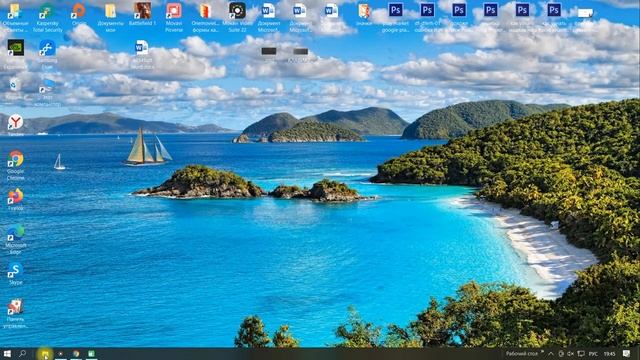Screen dimensions: 640x360
Task: Select the play market Photoshop file
Action: (x=396, y=17)
